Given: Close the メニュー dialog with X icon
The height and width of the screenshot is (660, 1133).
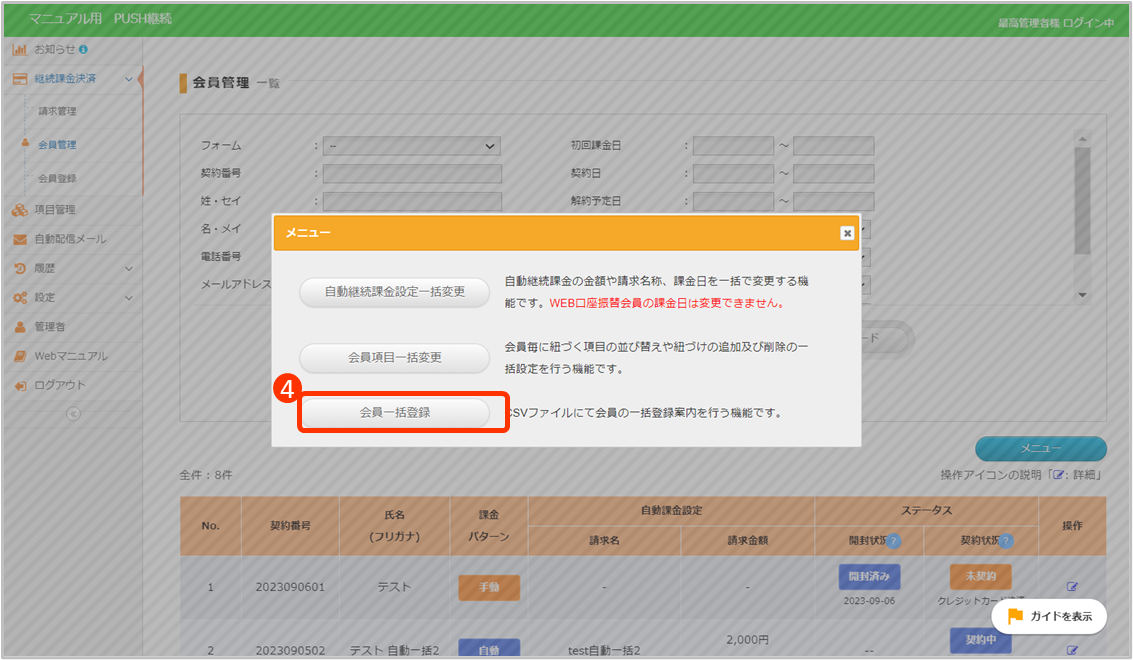Looking at the screenshot, I should click(x=847, y=233).
